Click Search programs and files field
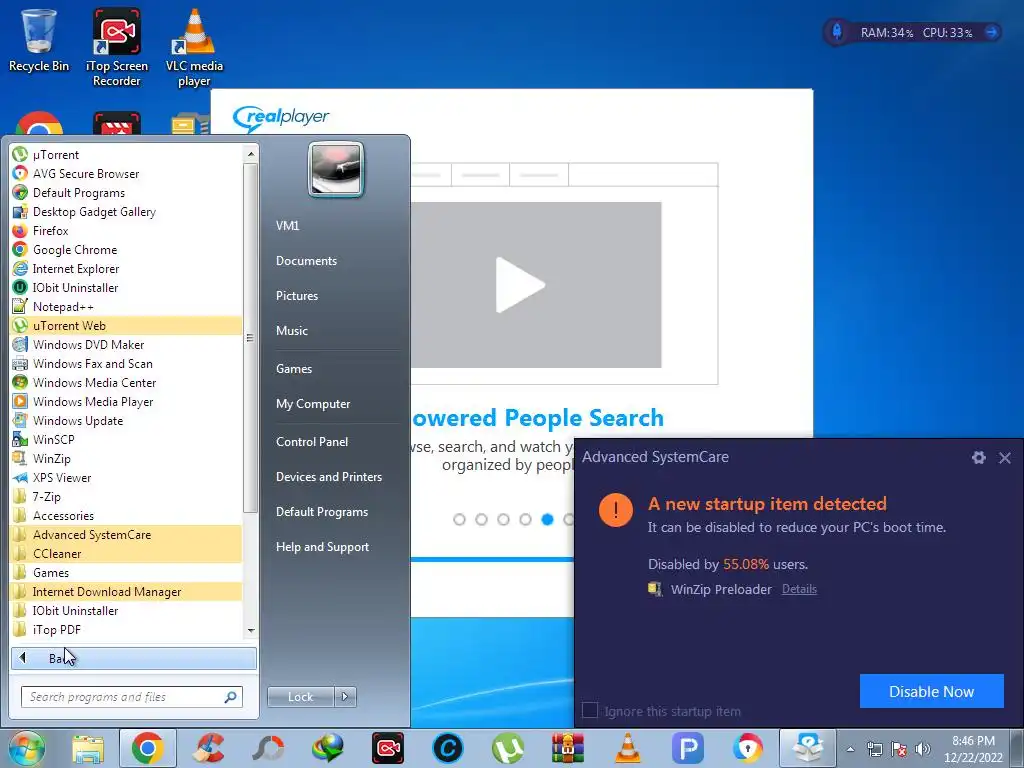This screenshot has height=768, width=1024. 132,697
